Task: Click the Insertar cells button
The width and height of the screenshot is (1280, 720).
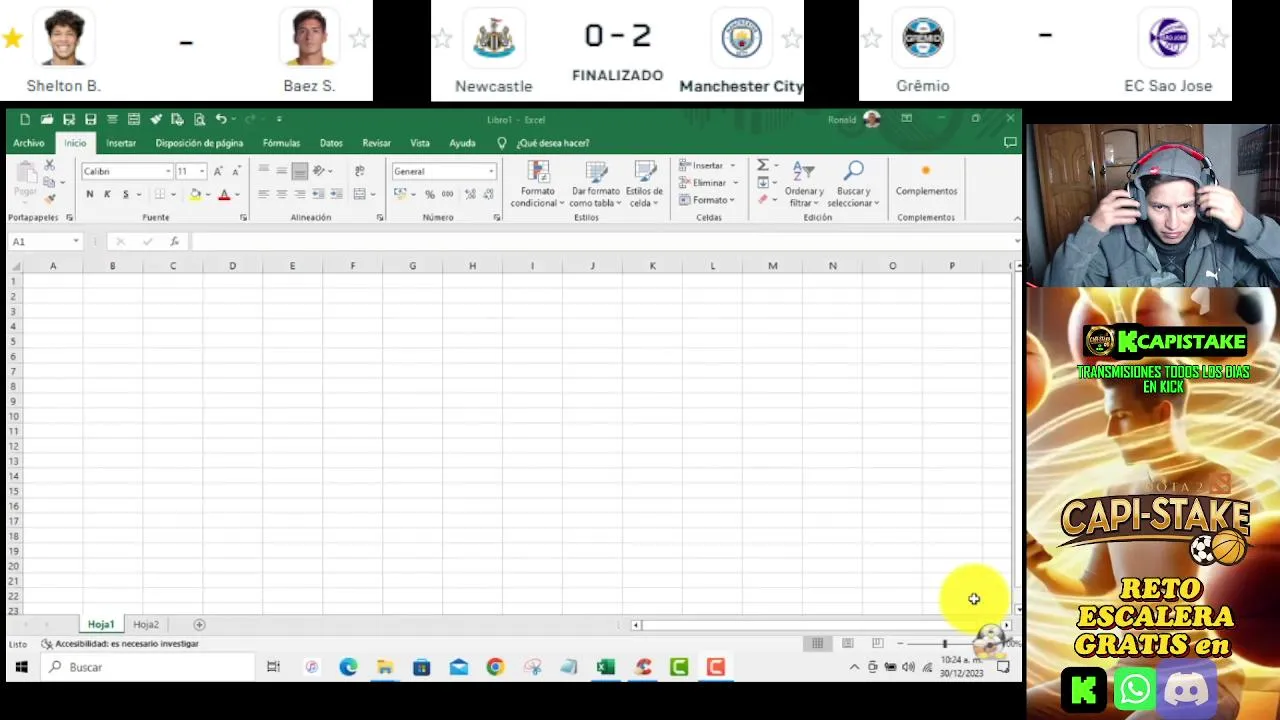Action: [708, 165]
